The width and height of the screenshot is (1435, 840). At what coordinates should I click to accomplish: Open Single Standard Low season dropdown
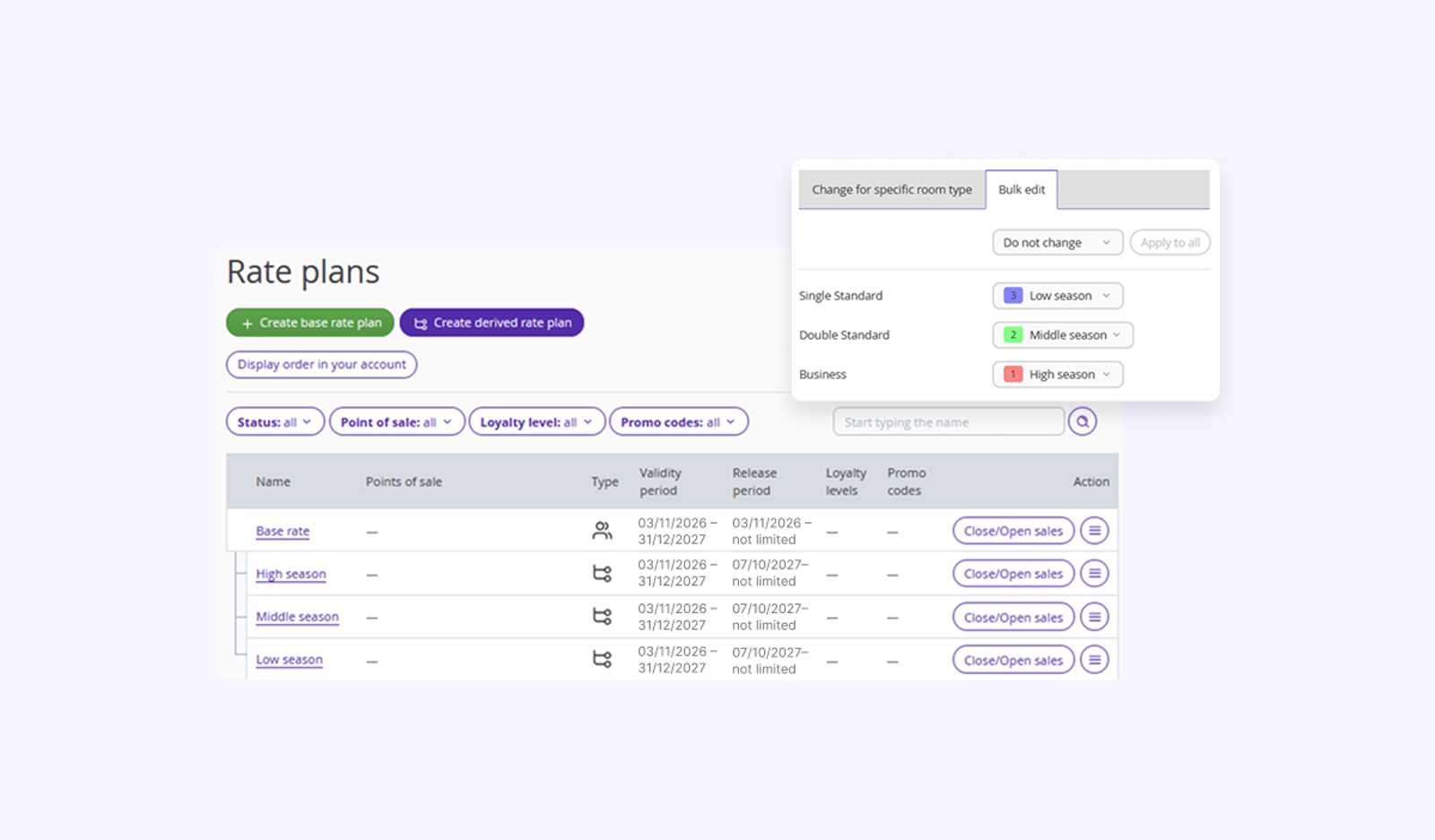coord(1057,296)
